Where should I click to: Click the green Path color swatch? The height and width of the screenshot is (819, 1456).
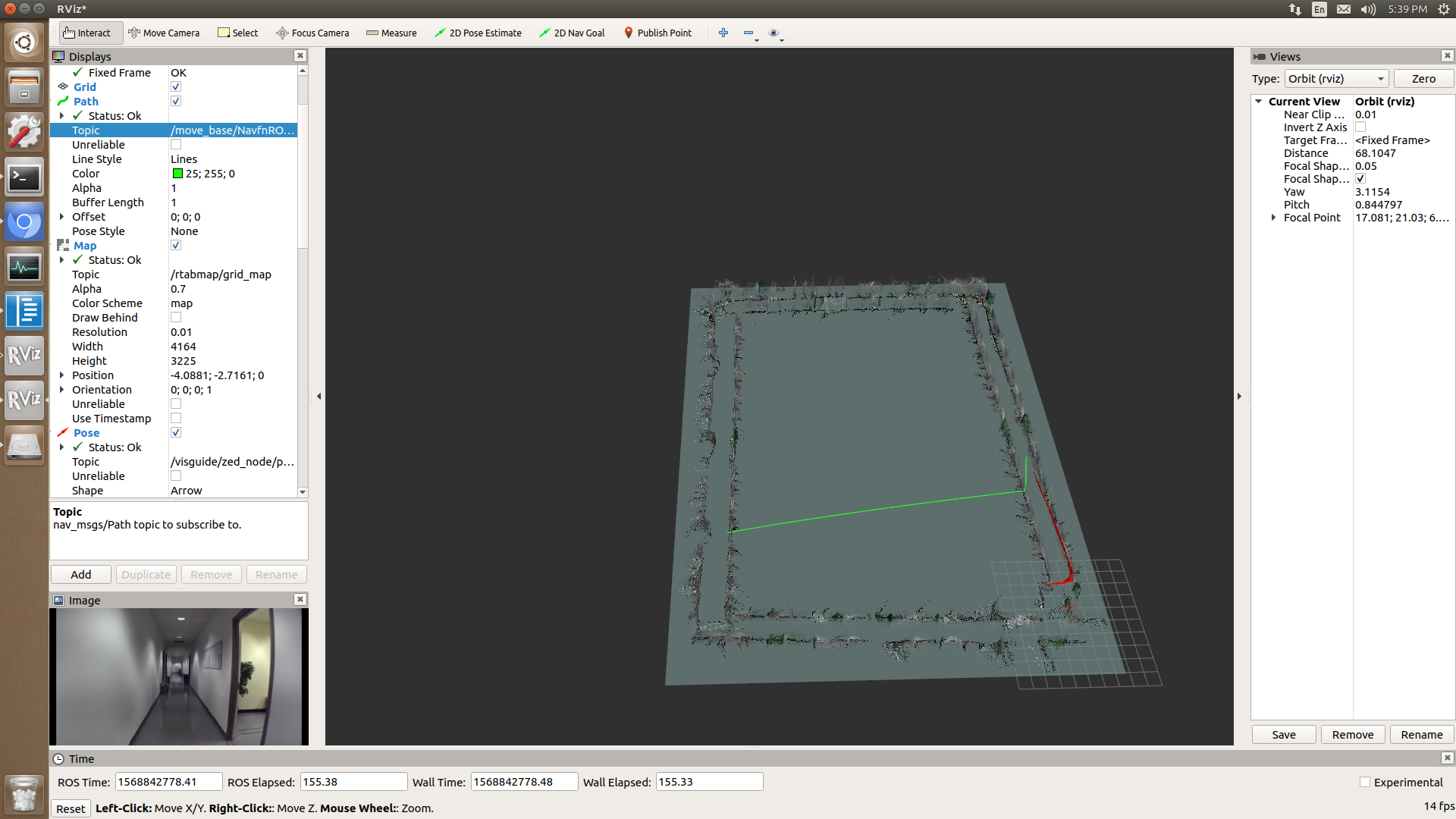coord(177,174)
